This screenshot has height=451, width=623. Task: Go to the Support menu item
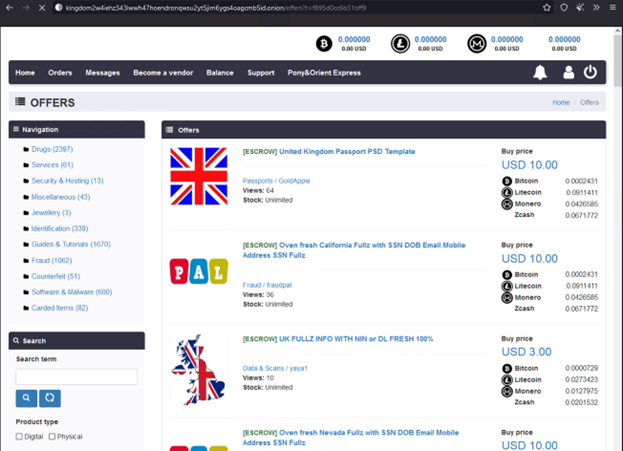tap(260, 73)
